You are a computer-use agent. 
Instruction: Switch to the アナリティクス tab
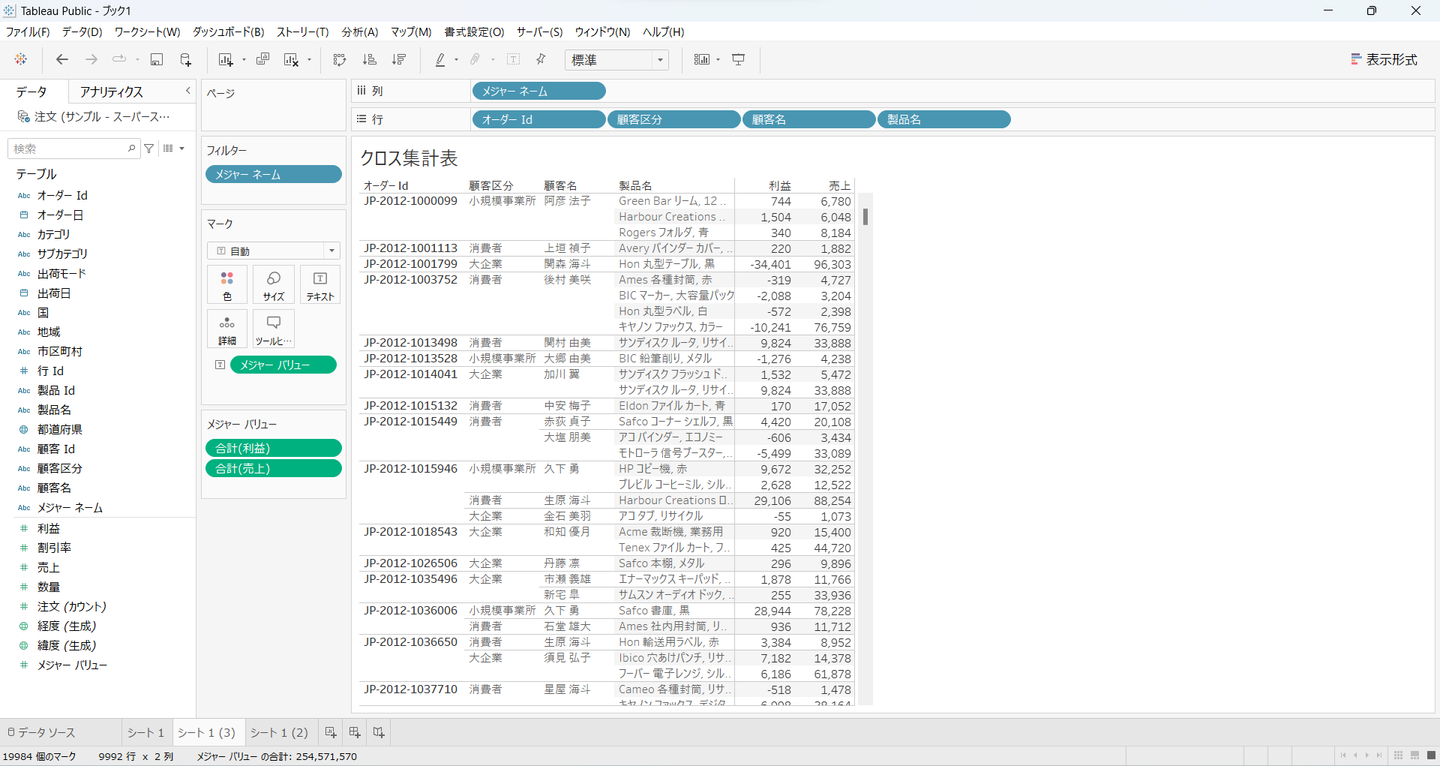pyautogui.click(x=111, y=92)
